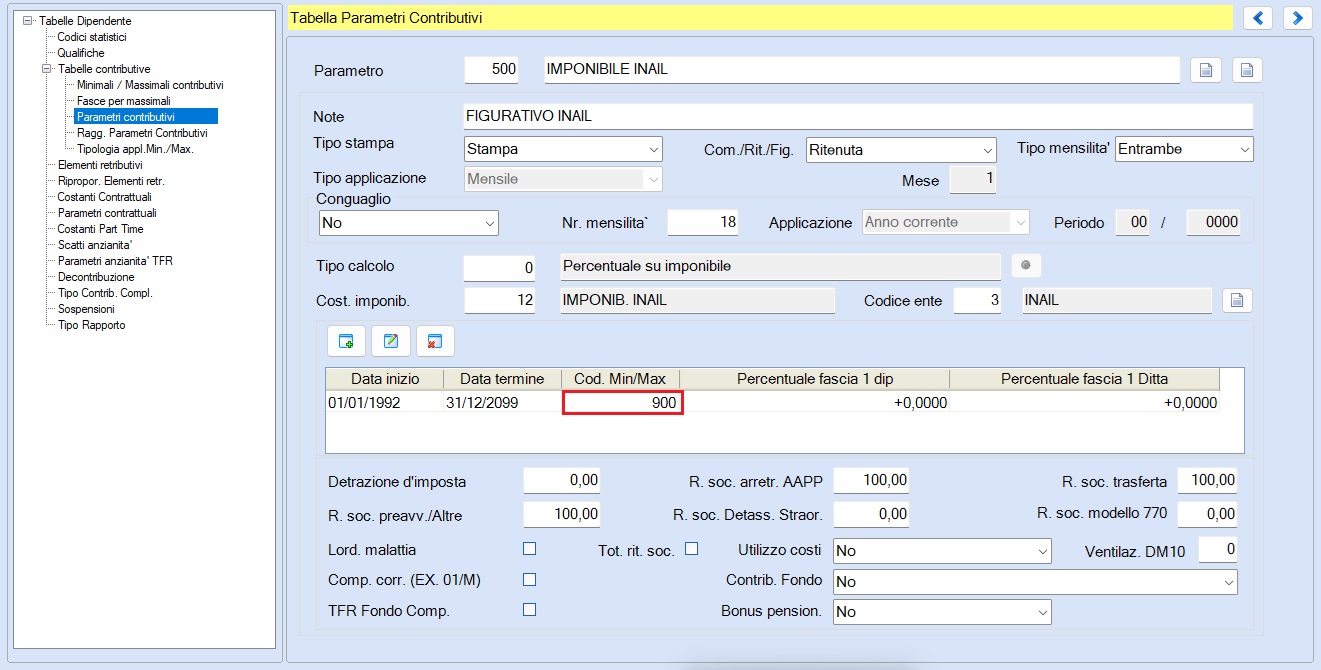Select Cod. Min/Max cell value 900
Screen dimensions: 1321x670
622,403
